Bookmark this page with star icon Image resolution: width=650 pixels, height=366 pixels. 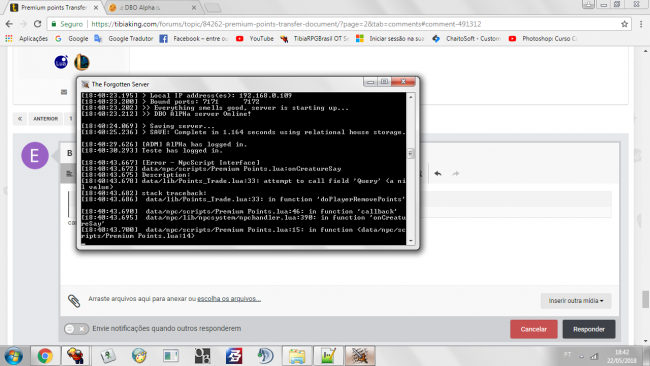624,24
